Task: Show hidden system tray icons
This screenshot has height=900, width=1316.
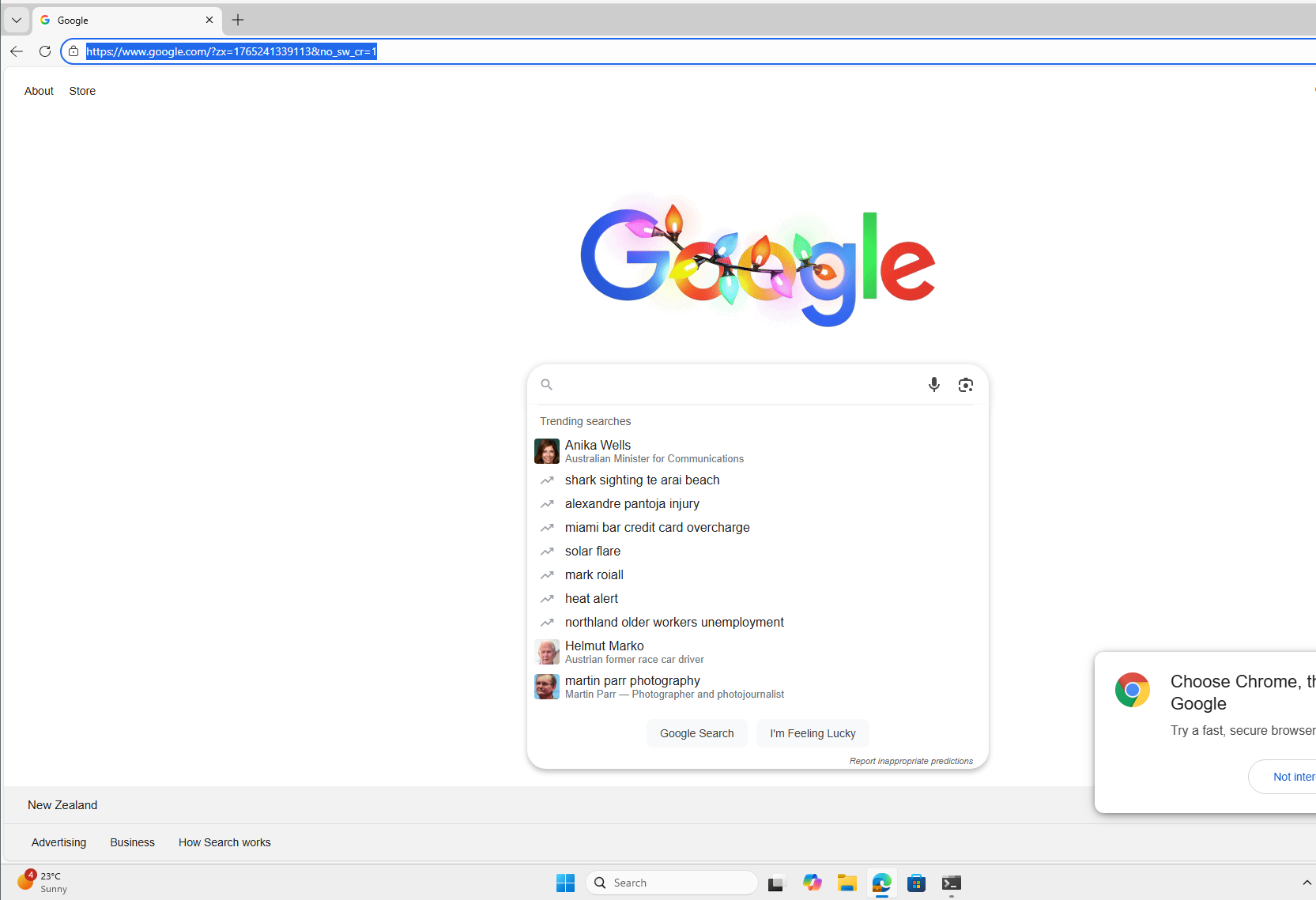Action: click(x=1306, y=883)
